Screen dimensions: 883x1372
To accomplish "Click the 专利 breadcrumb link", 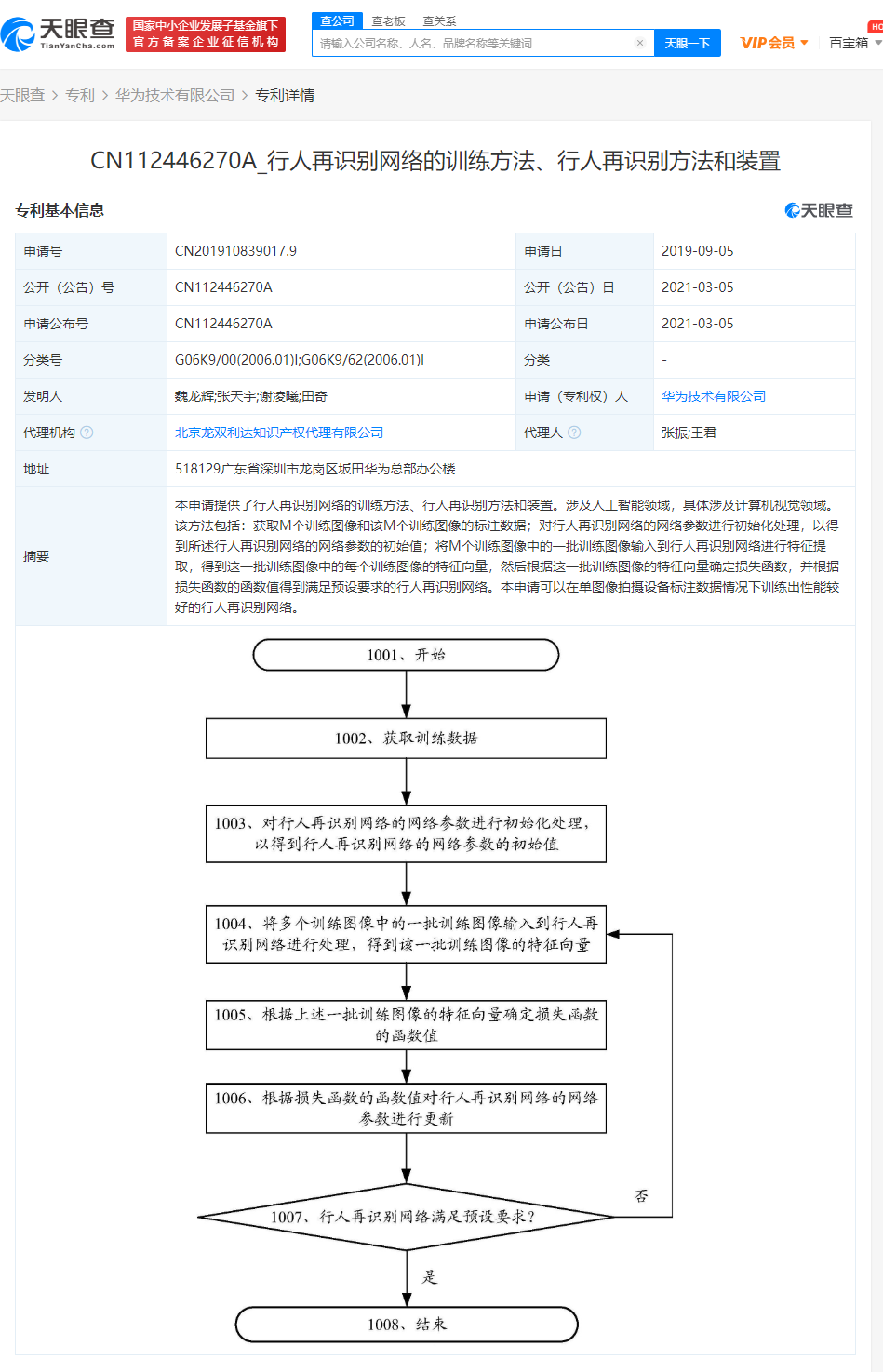I will (x=82, y=95).
